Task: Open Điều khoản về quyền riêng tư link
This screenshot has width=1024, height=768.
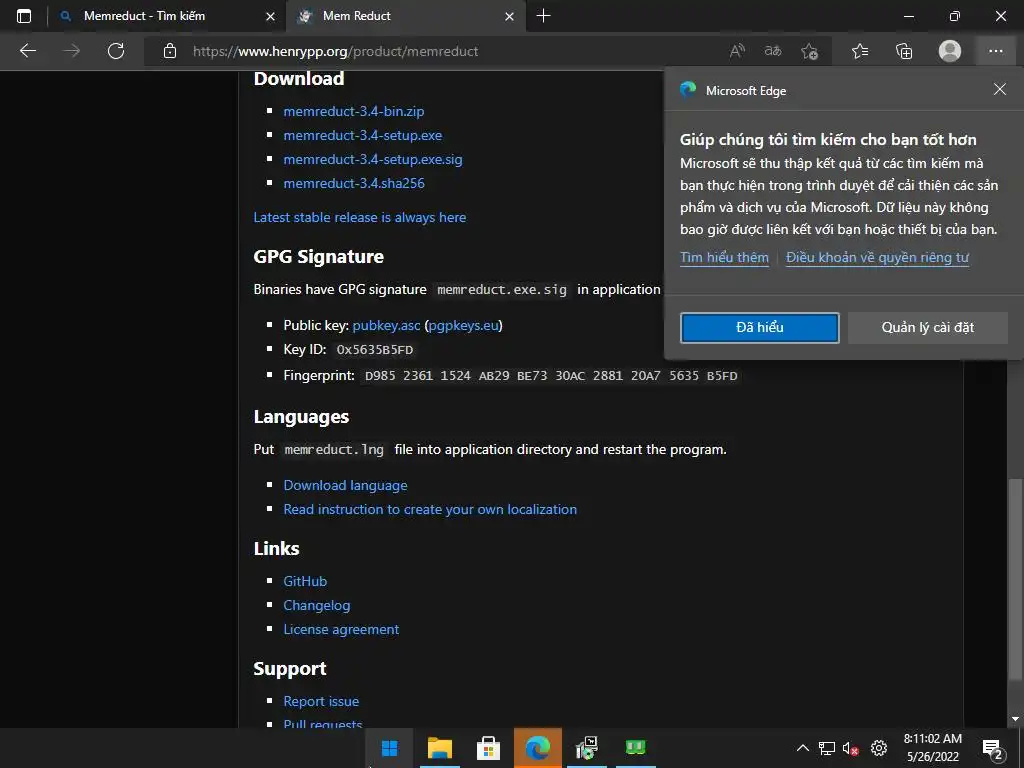Action: pos(877,257)
